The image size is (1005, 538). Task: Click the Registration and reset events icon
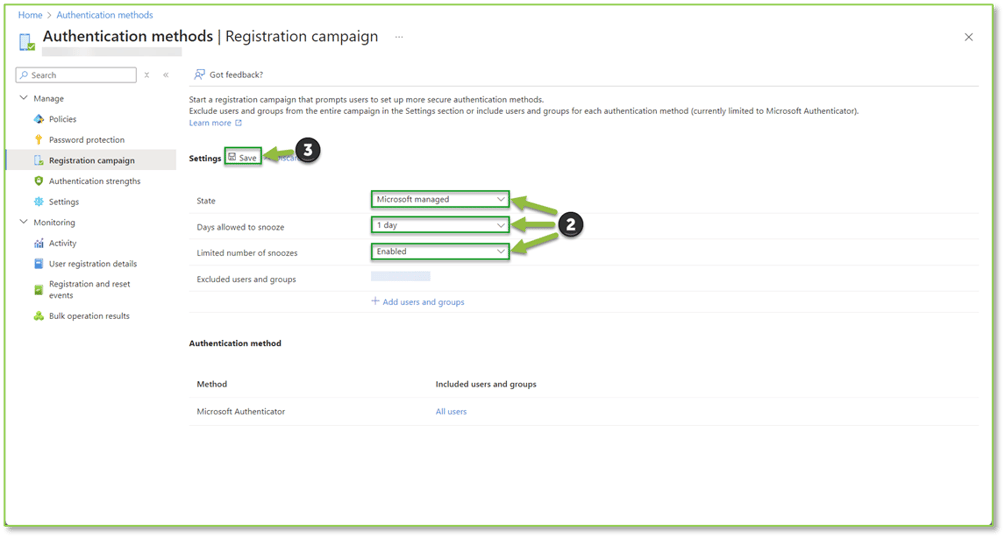pos(38,290)
